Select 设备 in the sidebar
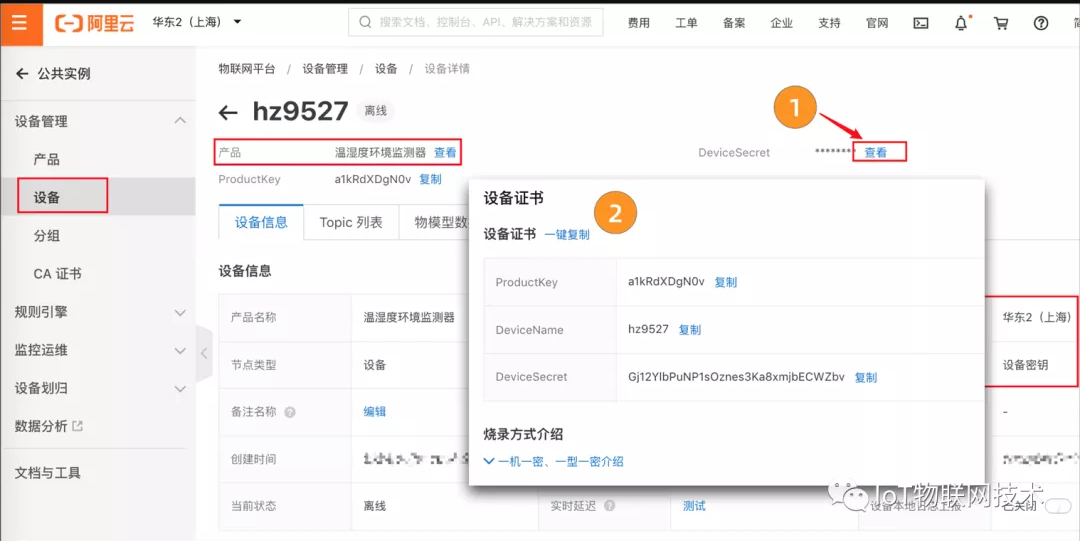 coord(47,198)
